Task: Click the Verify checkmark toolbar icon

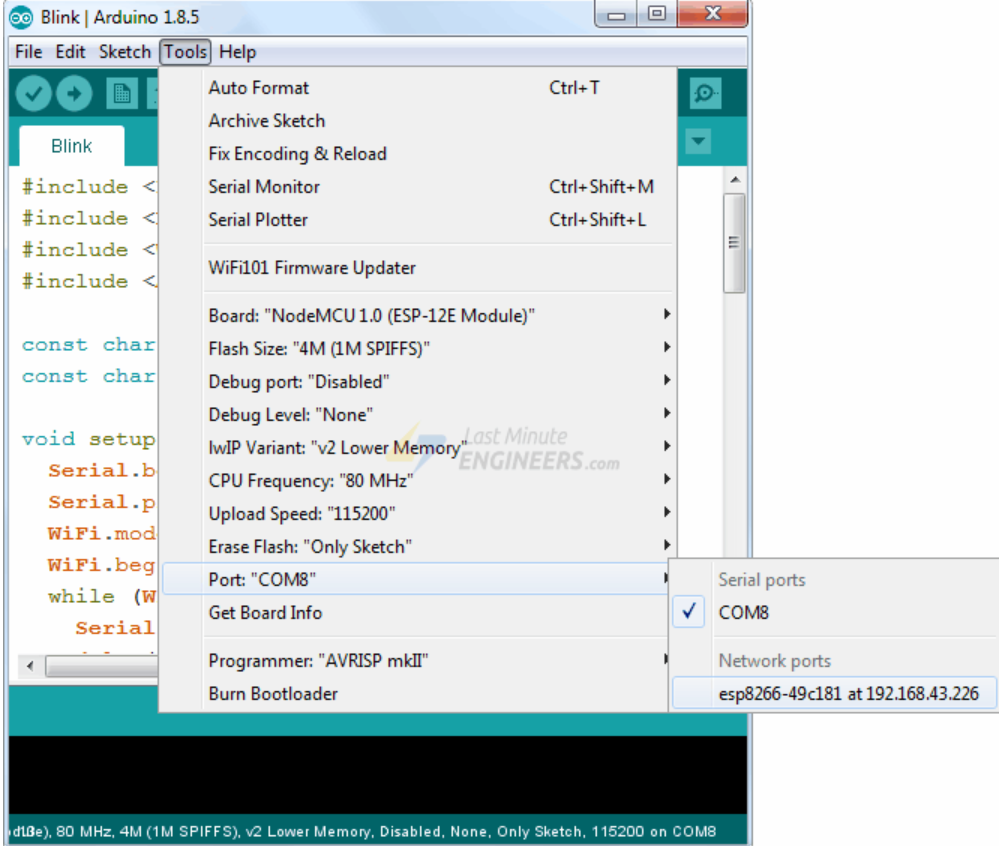Action: coord(33,94)
